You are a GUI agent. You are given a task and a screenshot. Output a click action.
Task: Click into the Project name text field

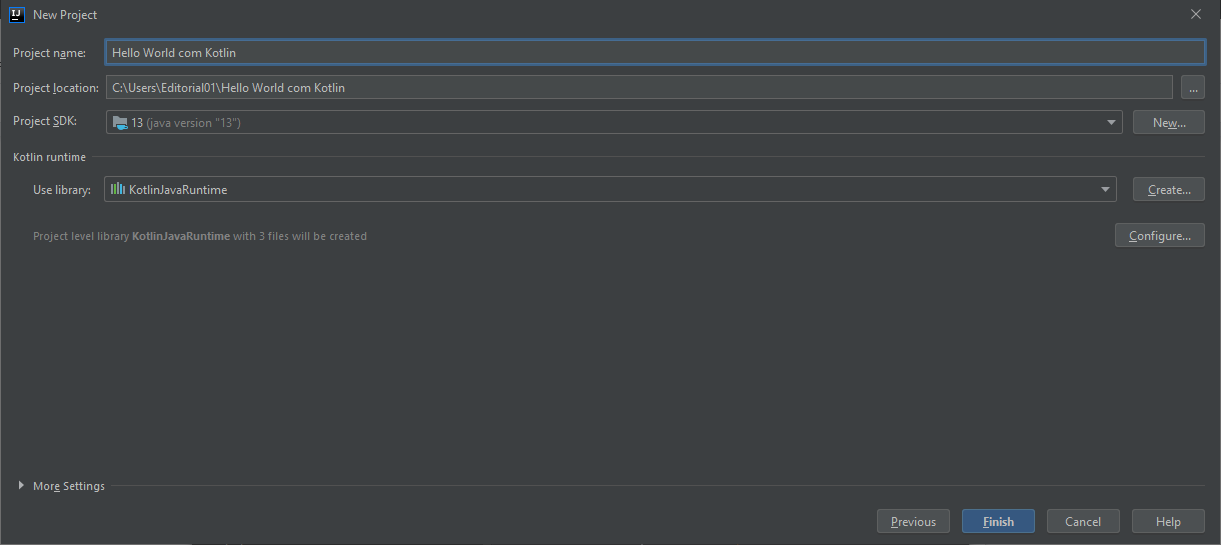(654, 53)
